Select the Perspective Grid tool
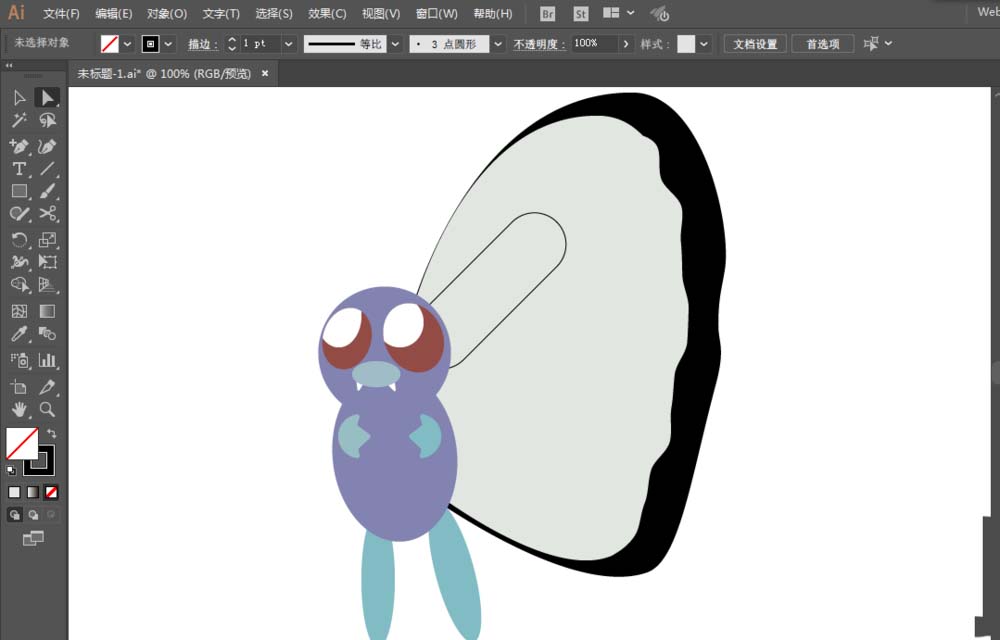The height and width of the screenshot is (640, 1000). (47, 285)
